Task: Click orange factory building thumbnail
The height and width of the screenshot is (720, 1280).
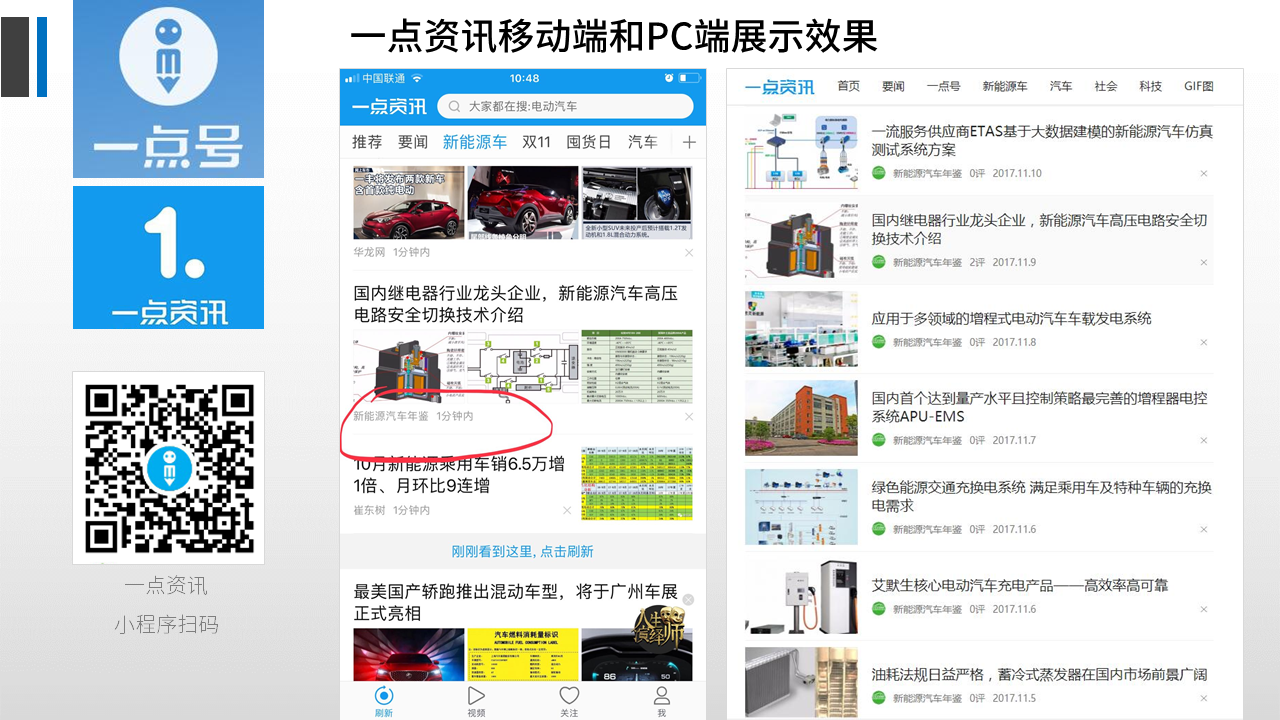Action: [x=801, y=417]
